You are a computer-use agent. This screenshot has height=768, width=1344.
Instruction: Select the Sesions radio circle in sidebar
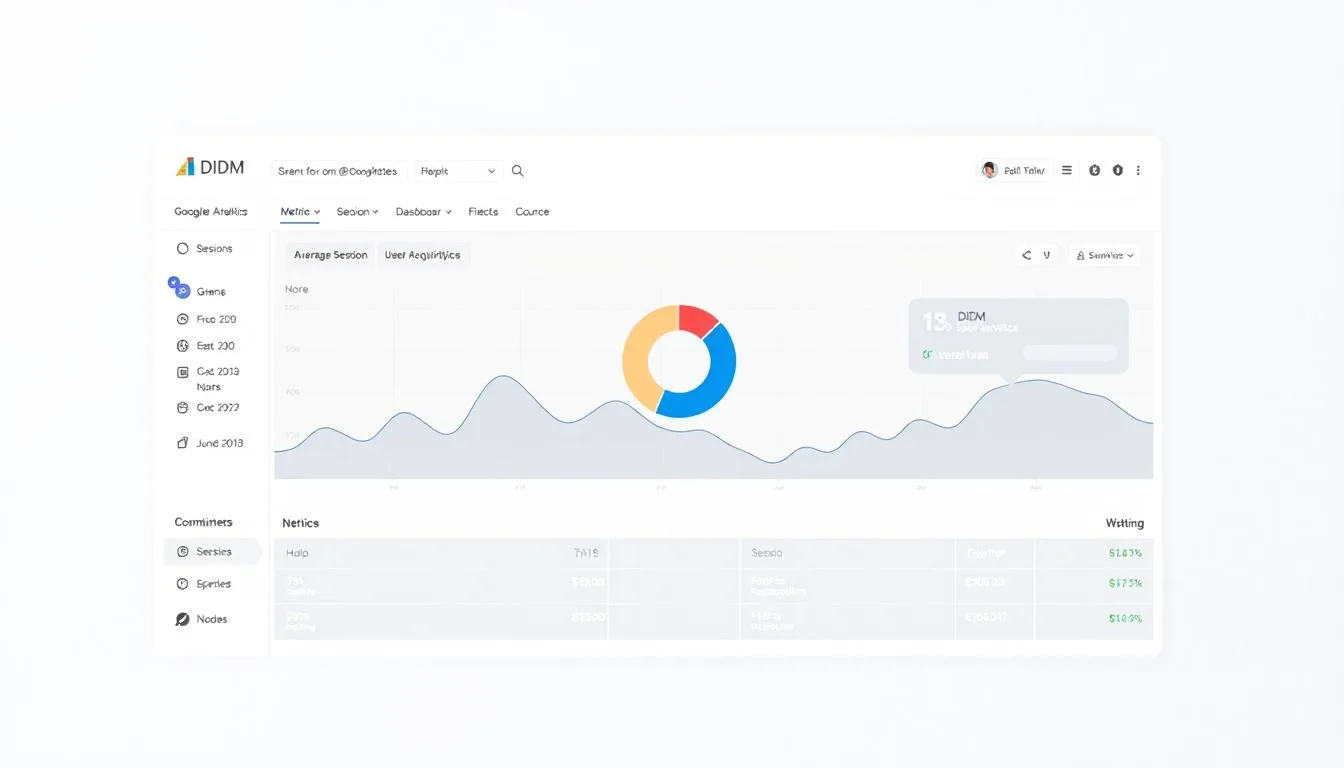point(182,249)
